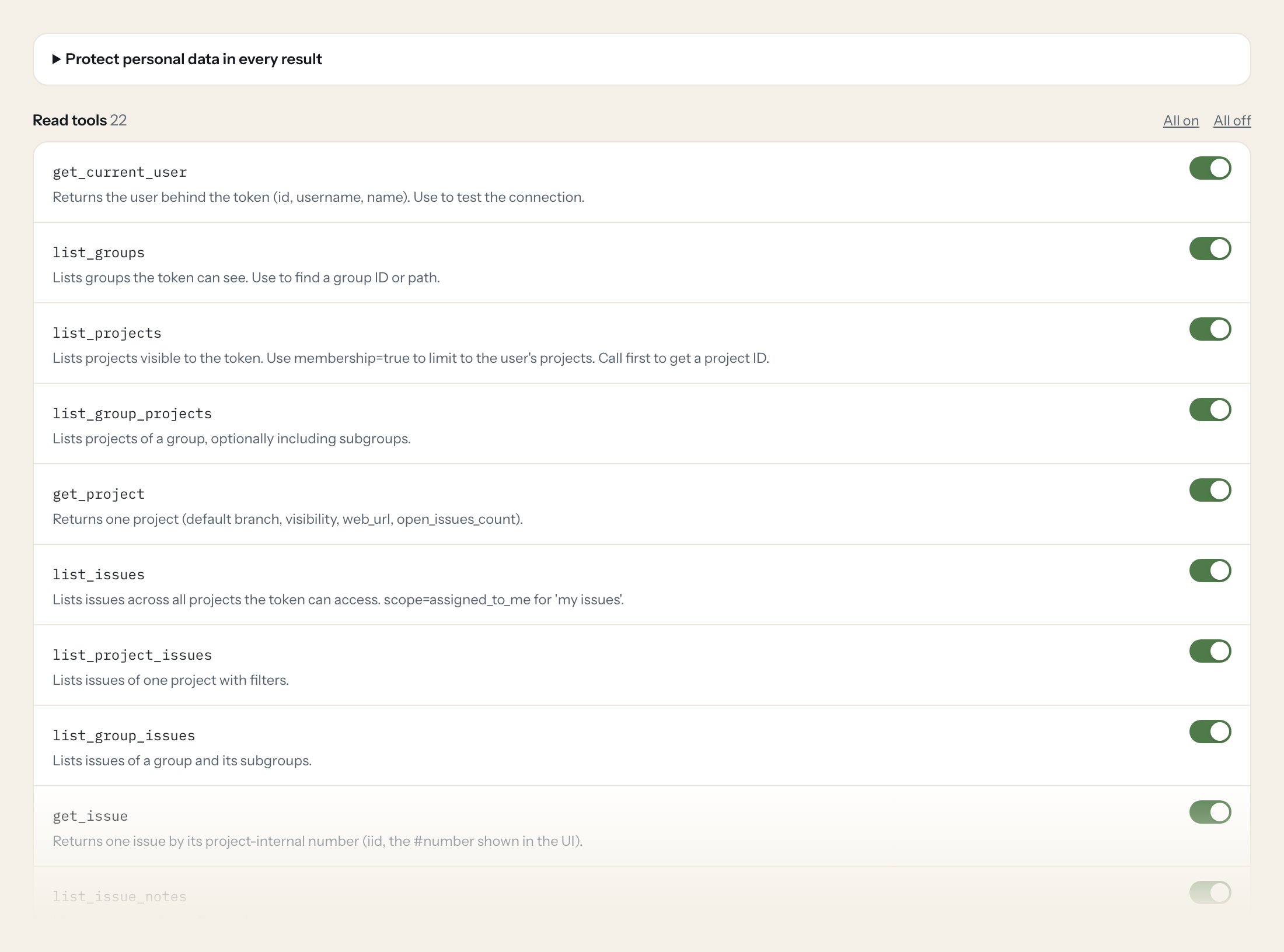
Task: Click the 'All off' link
Action: (x=1232, y=120)
